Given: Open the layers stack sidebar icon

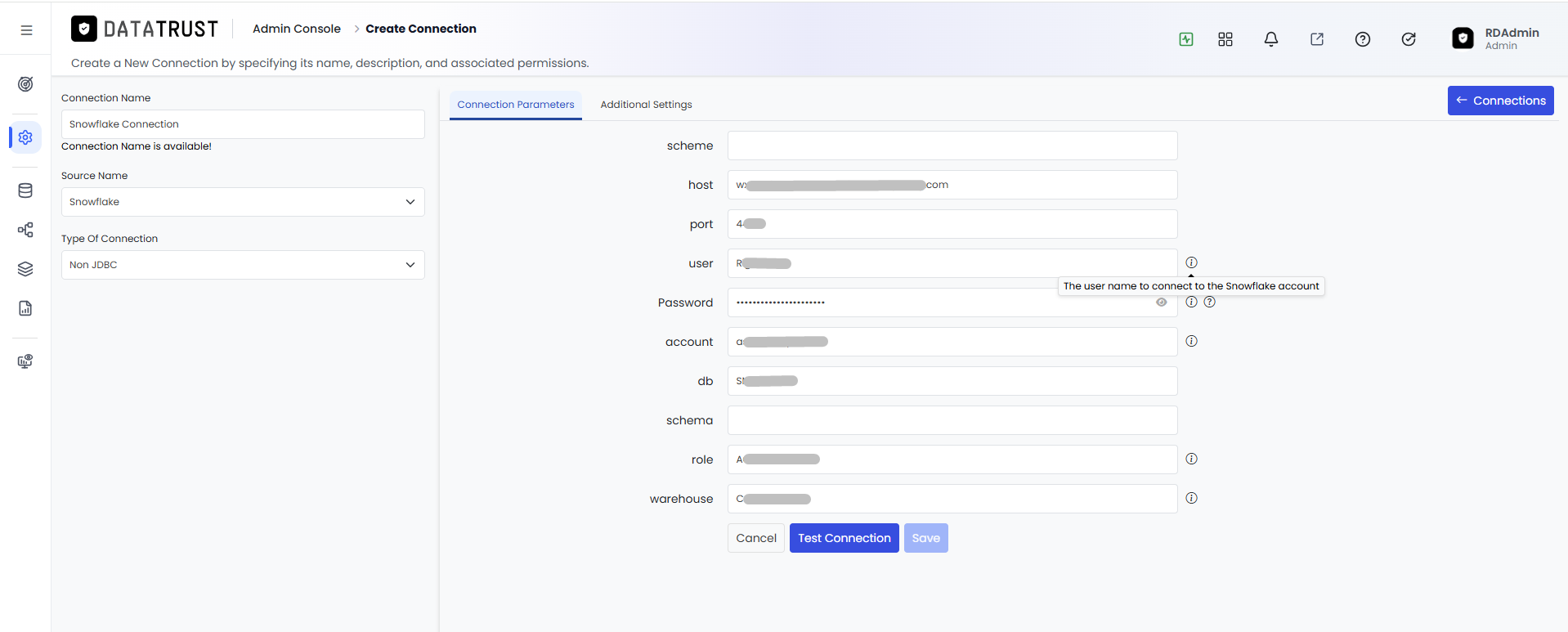Looking at the screenshot, I should click(25, 269).
